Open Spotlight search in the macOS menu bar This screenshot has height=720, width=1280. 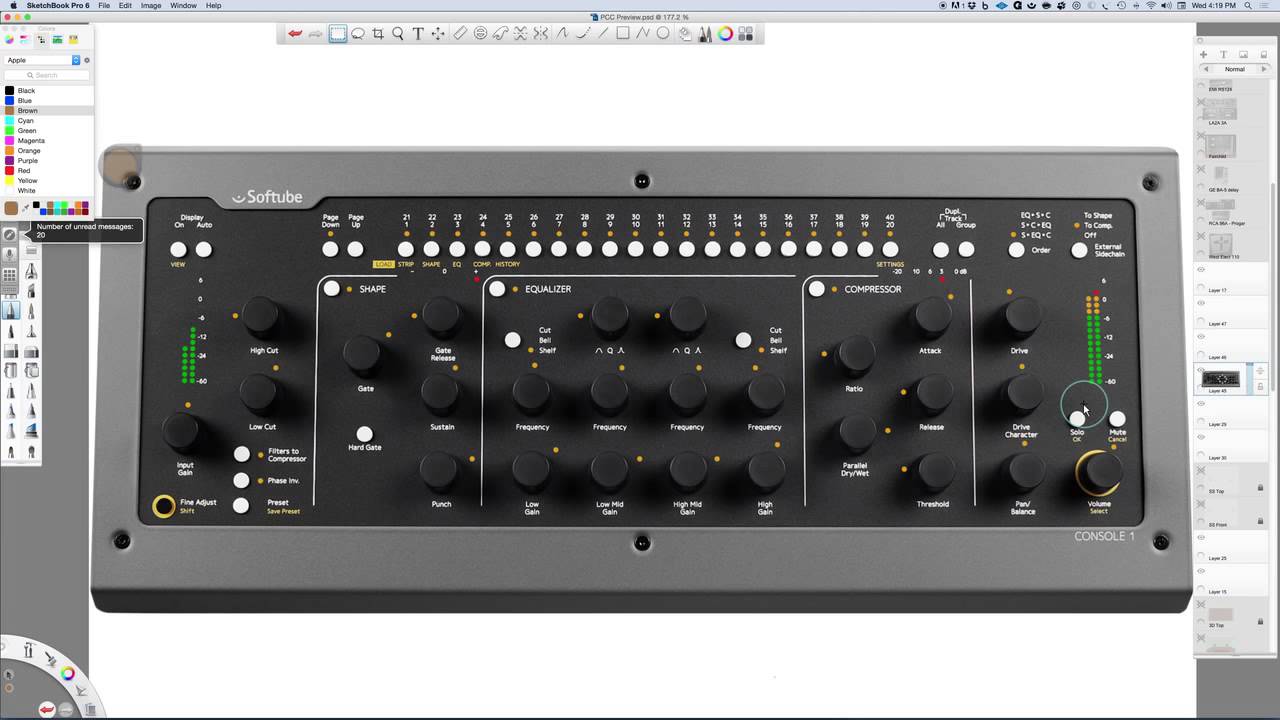(1248, 5)
